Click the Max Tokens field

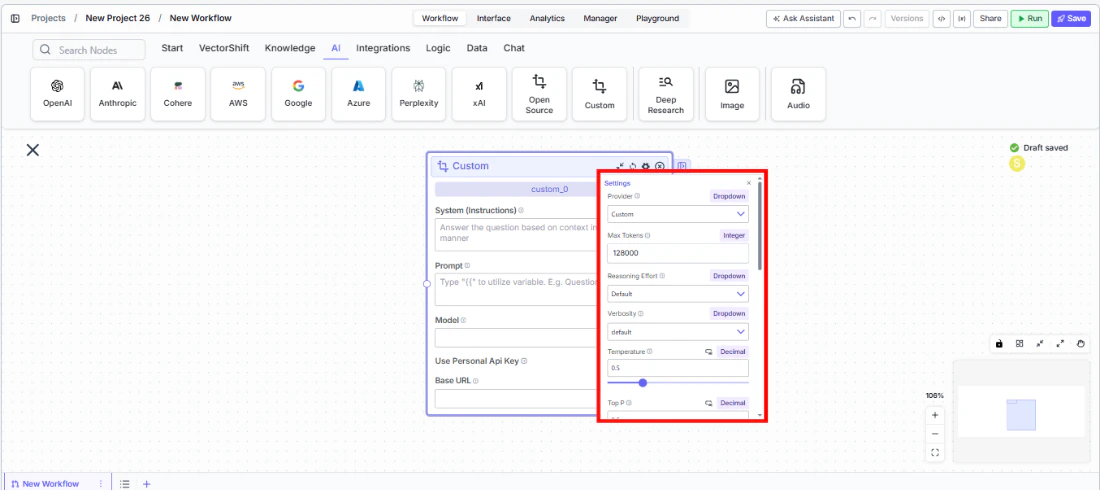[678, 253]
